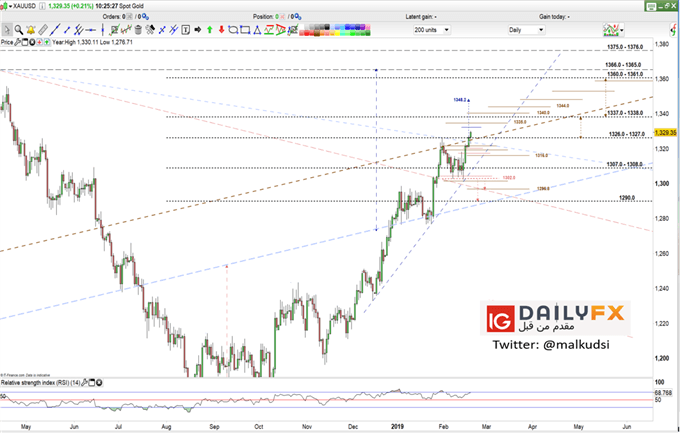The width and height of the screenshot is (680, 433).
Task: Open RSI indicator wrench settings
Action: tap(85, 383)
